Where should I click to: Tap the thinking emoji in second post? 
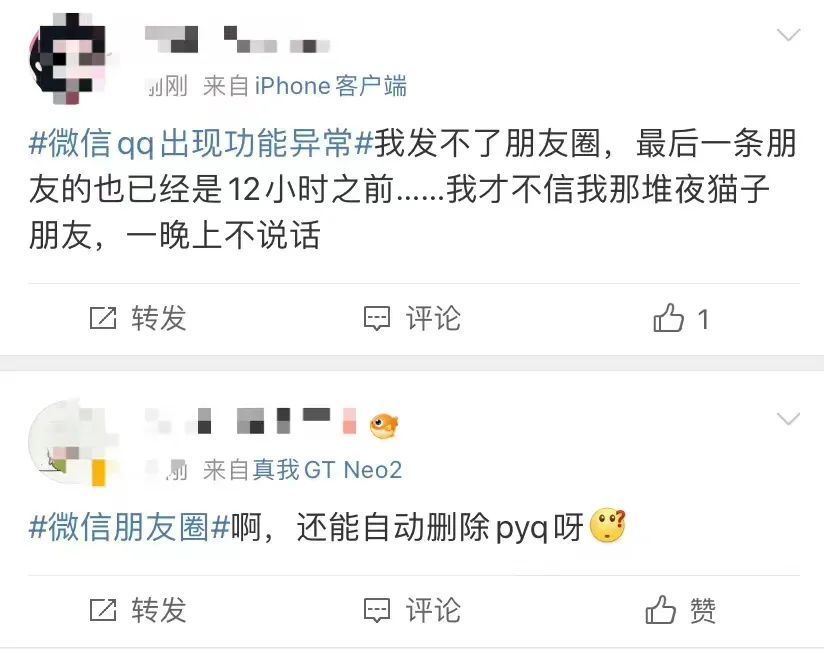pos(608,526)
